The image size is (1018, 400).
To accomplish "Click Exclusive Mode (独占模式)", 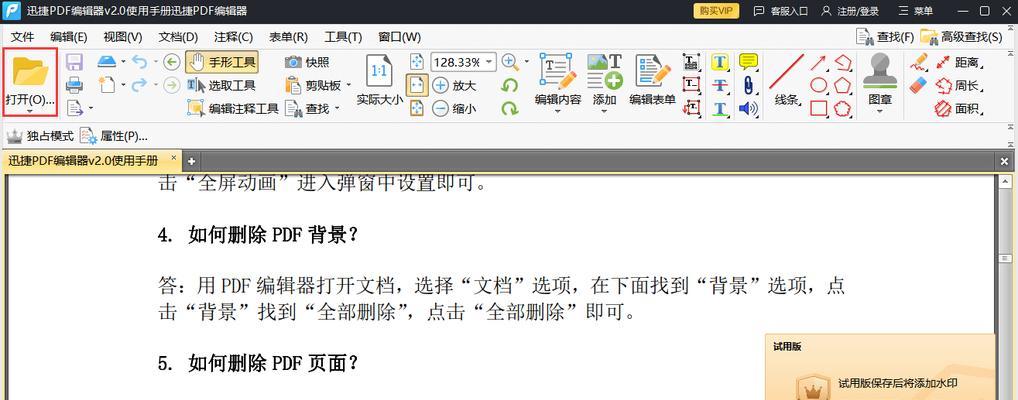I will pyautogui.click(x=40, y=136).
